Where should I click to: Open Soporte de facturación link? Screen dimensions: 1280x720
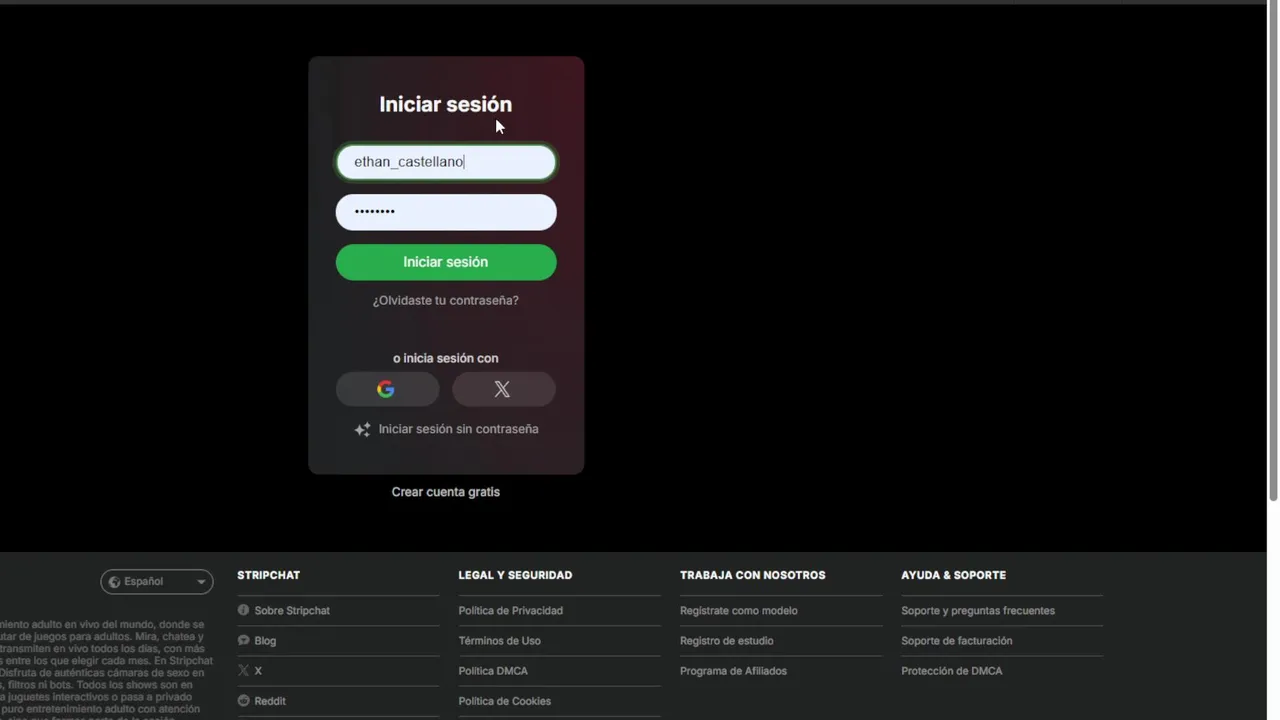[957, 640]
